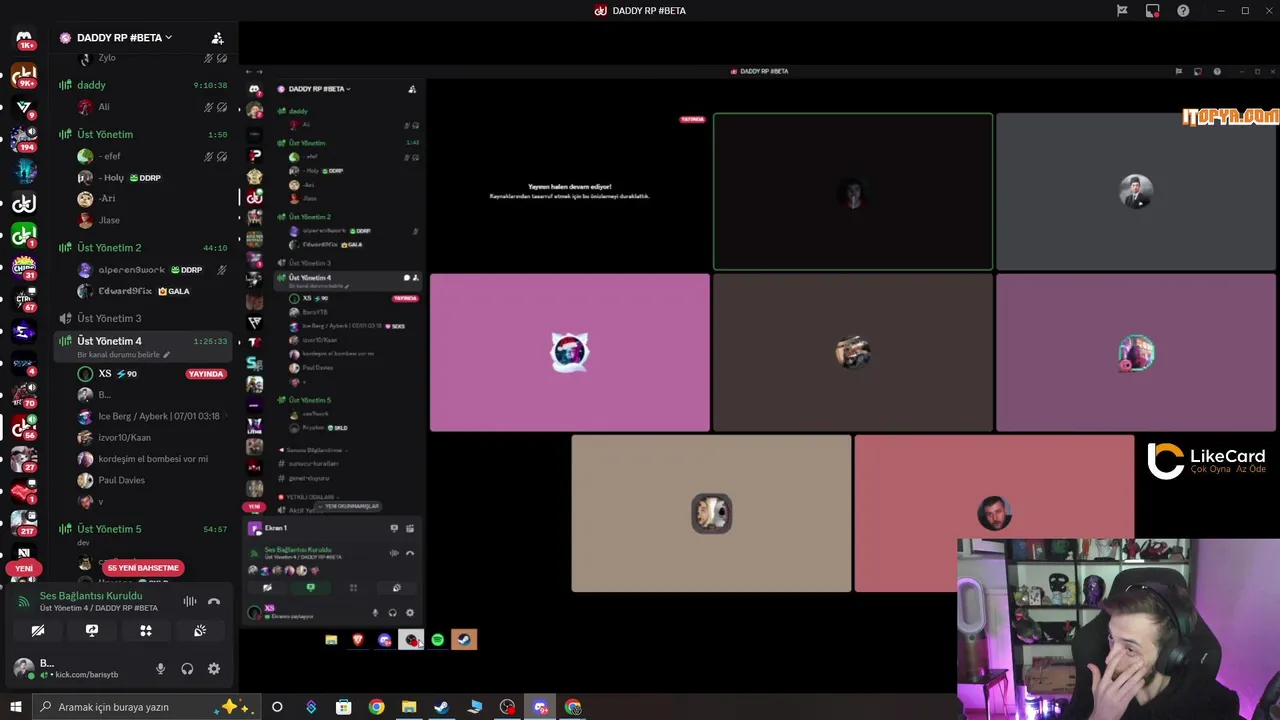
Task: Toggle microphone mute in user panel
Action: click(x=160, y=669)
